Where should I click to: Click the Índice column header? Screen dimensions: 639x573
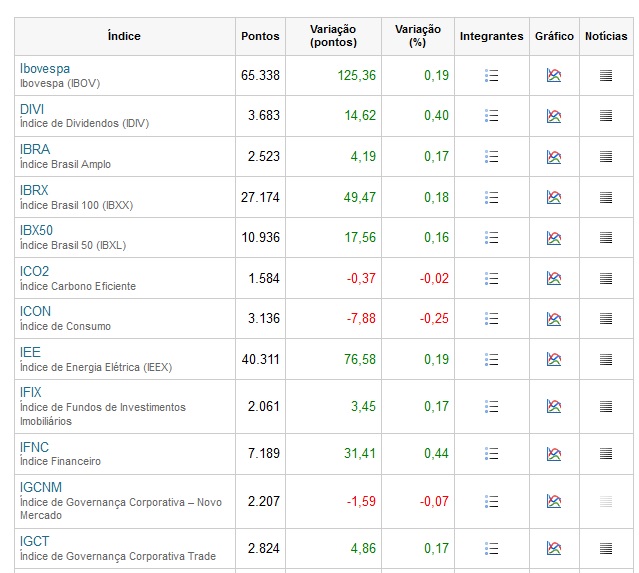tap(124, 36)
